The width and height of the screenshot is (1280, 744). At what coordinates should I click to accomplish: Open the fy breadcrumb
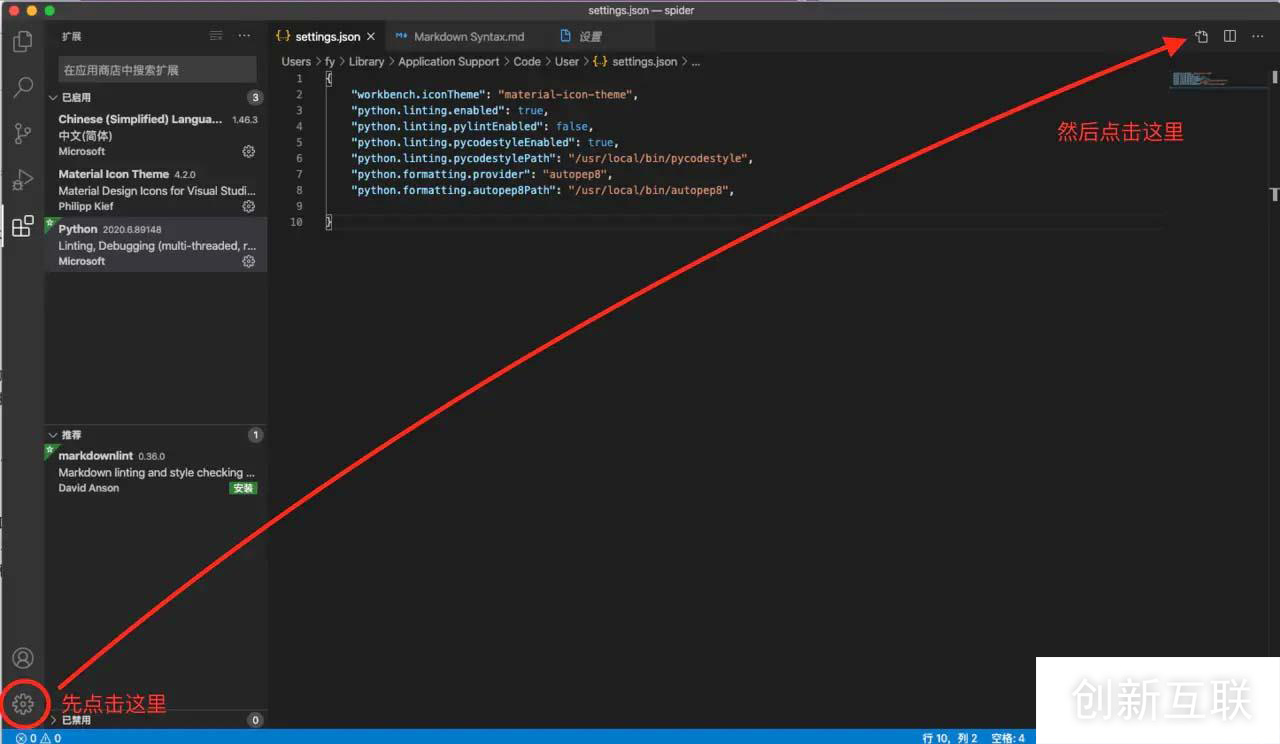pos(330,62)
